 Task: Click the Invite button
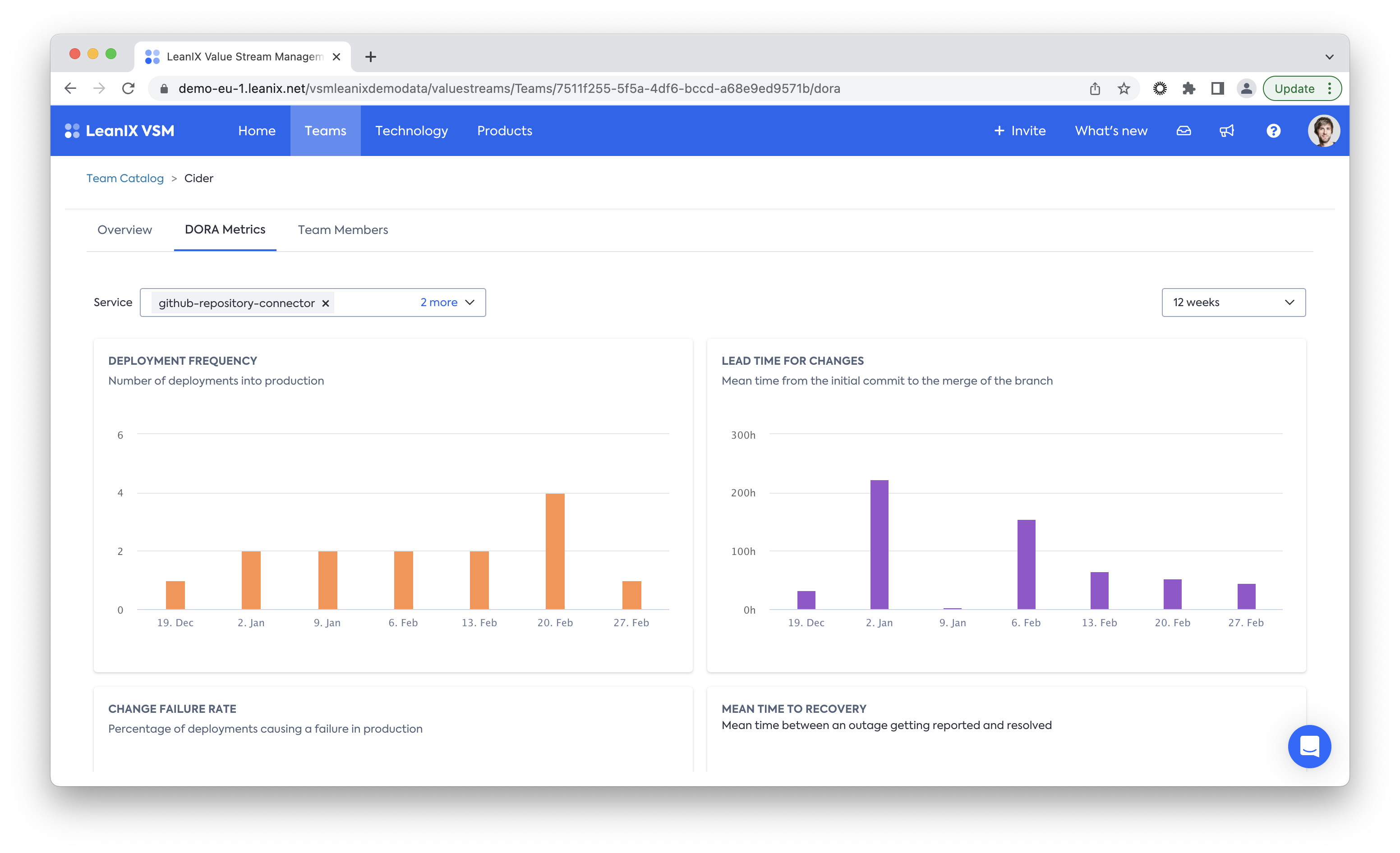1020,131
